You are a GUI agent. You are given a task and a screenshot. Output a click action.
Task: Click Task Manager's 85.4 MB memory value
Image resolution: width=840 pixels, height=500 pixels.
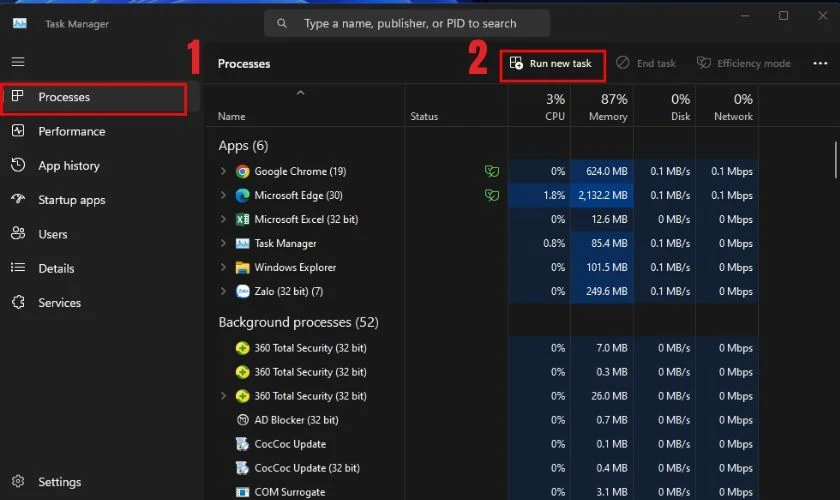tap(609, 243)
